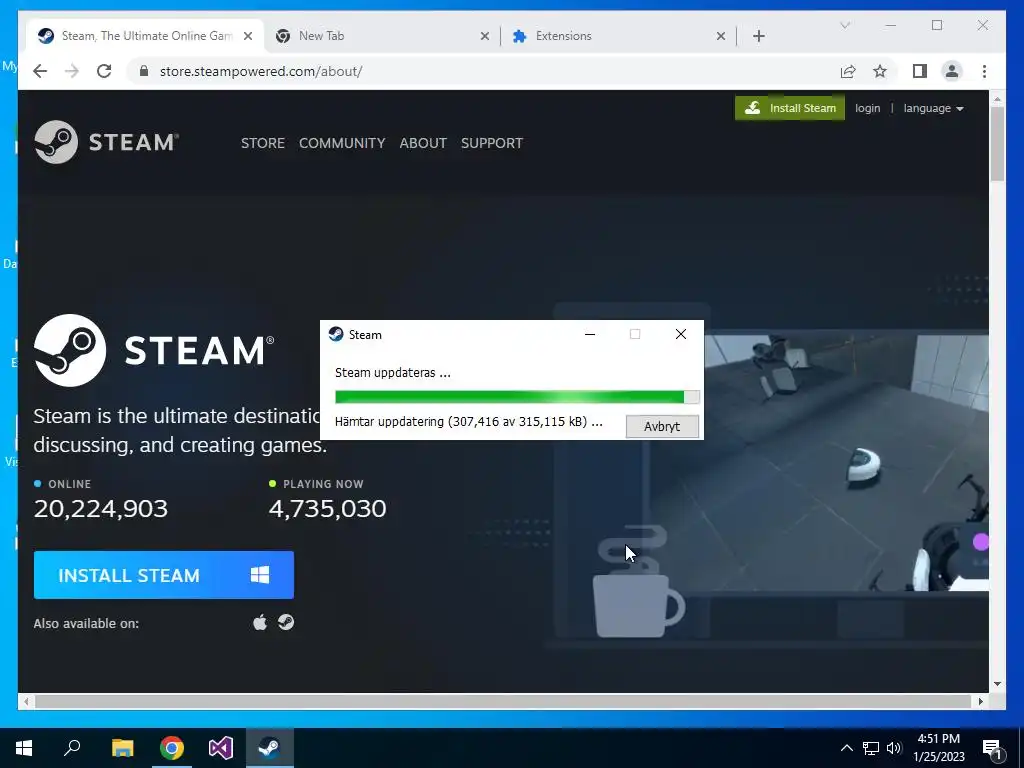This screenshot has width=1024, height=768.
Task: Click the Steam icon in updater title bar
Action: (336, 334)
